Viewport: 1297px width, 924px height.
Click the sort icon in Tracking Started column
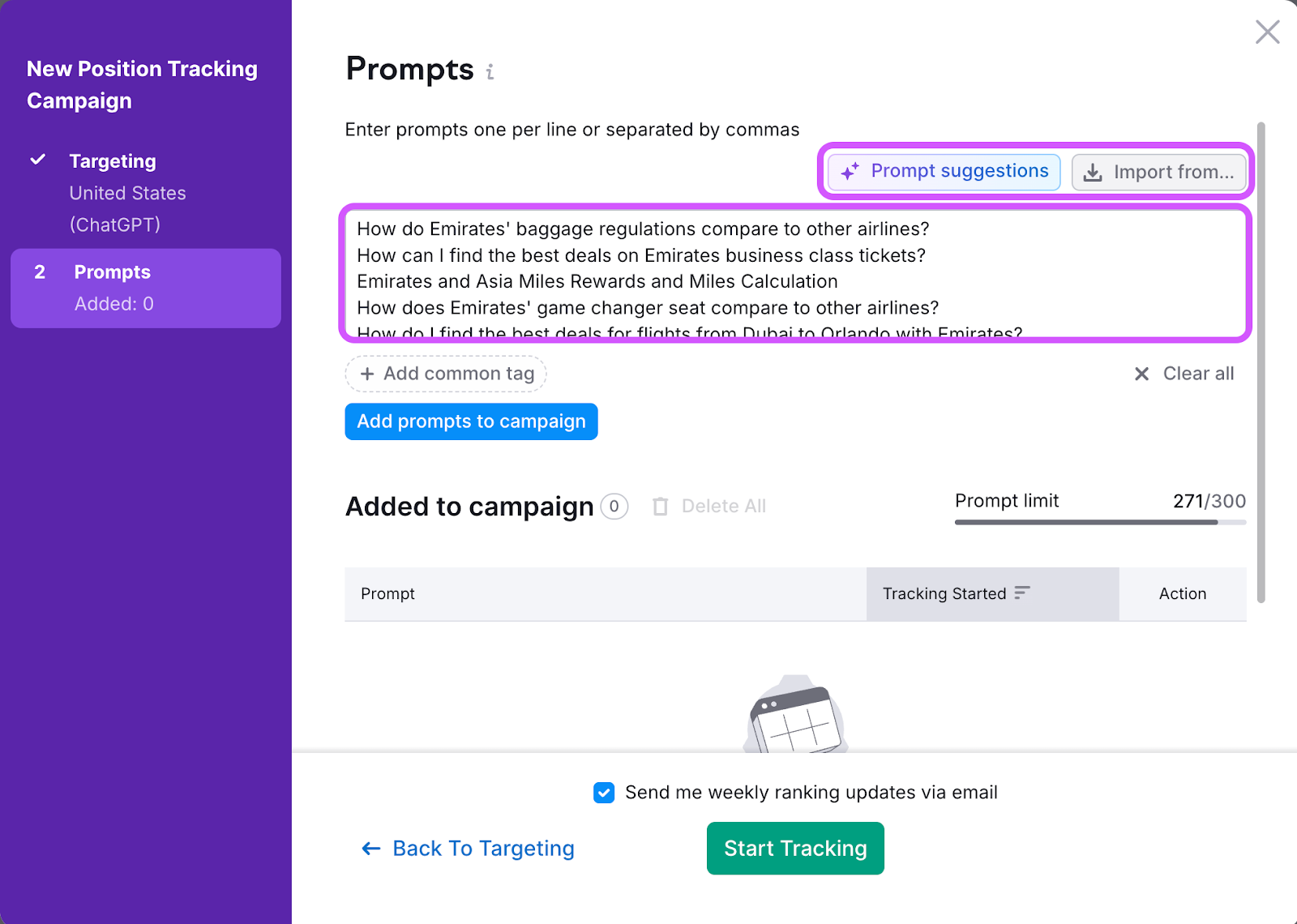(x=1022, y=593)
